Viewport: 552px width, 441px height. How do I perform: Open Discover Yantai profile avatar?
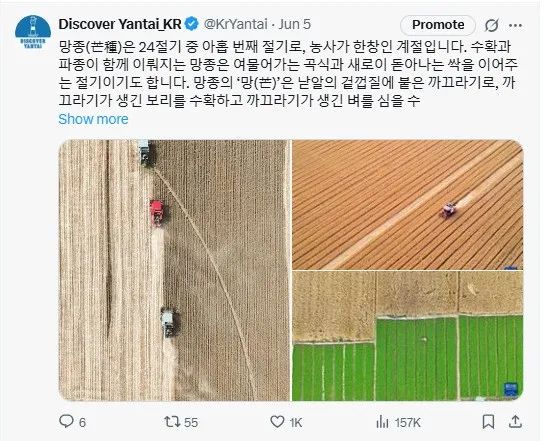pos(33,33)
